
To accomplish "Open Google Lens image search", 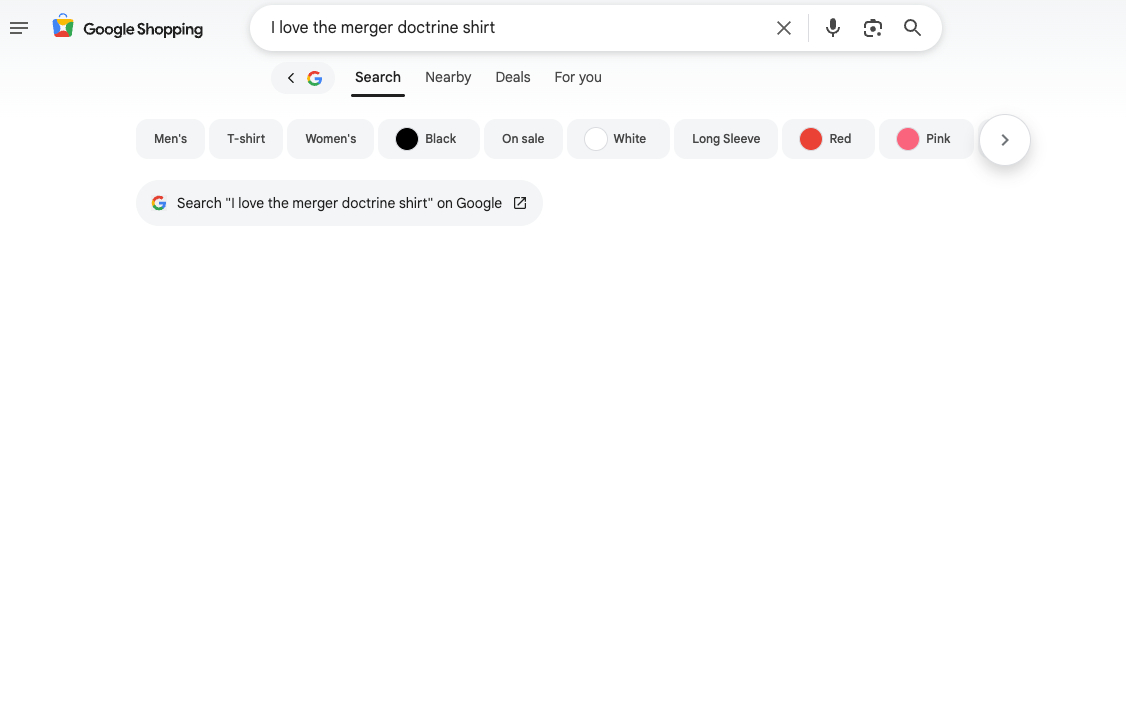I will 873,28.
